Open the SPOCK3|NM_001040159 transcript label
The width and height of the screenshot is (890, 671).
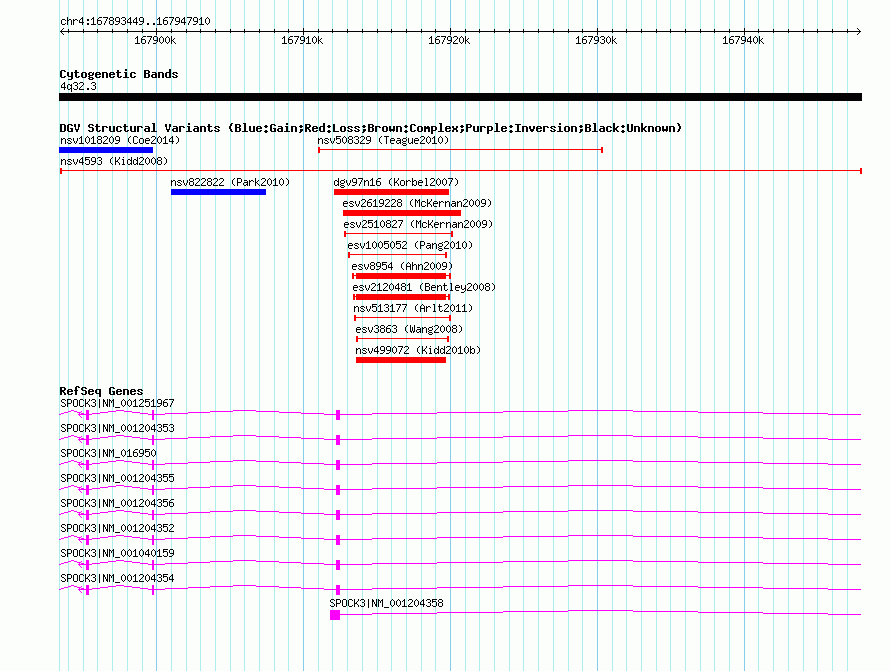(117, 553)
